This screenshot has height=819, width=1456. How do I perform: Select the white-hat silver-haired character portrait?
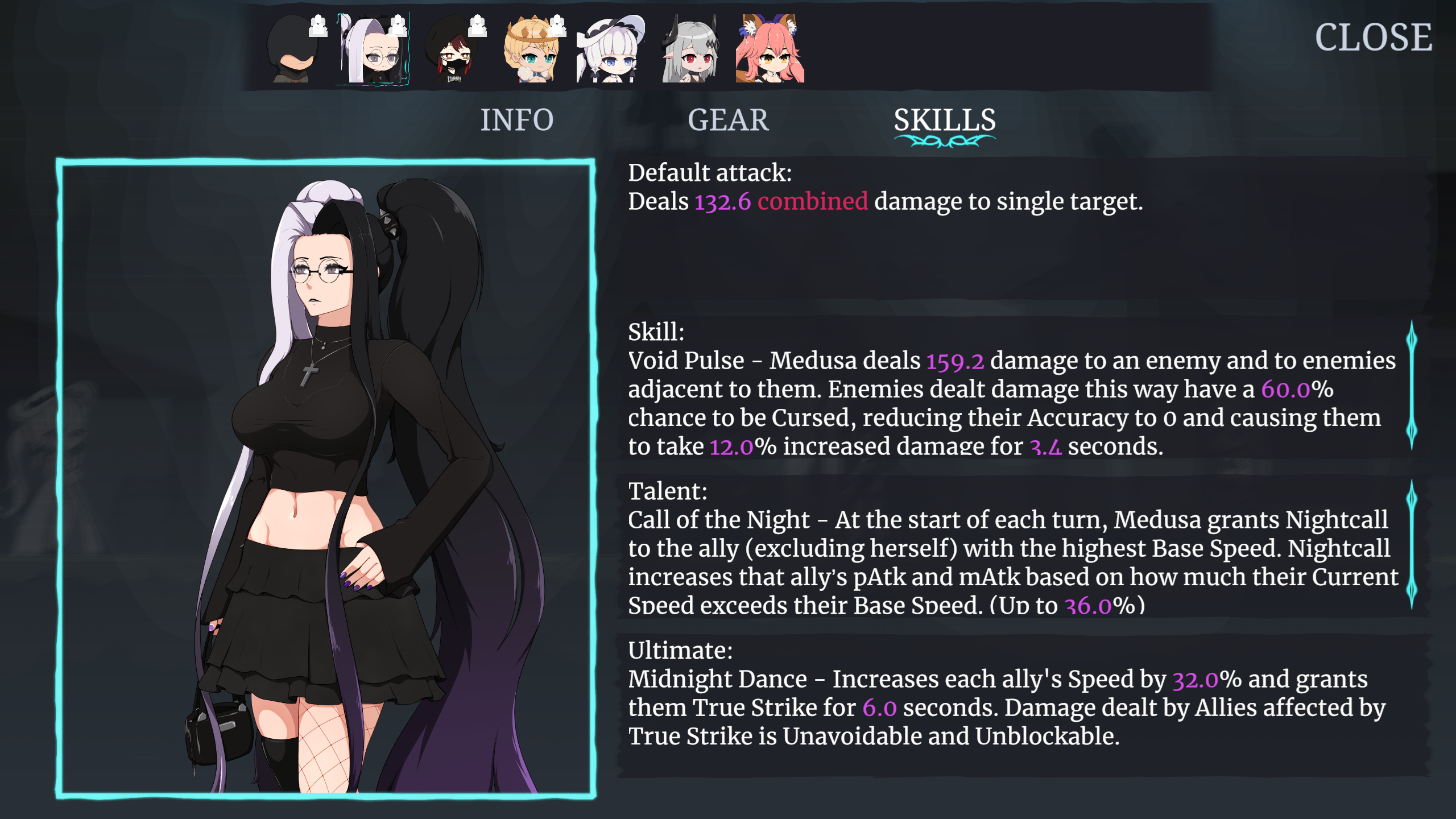click(x=611, y=49)
